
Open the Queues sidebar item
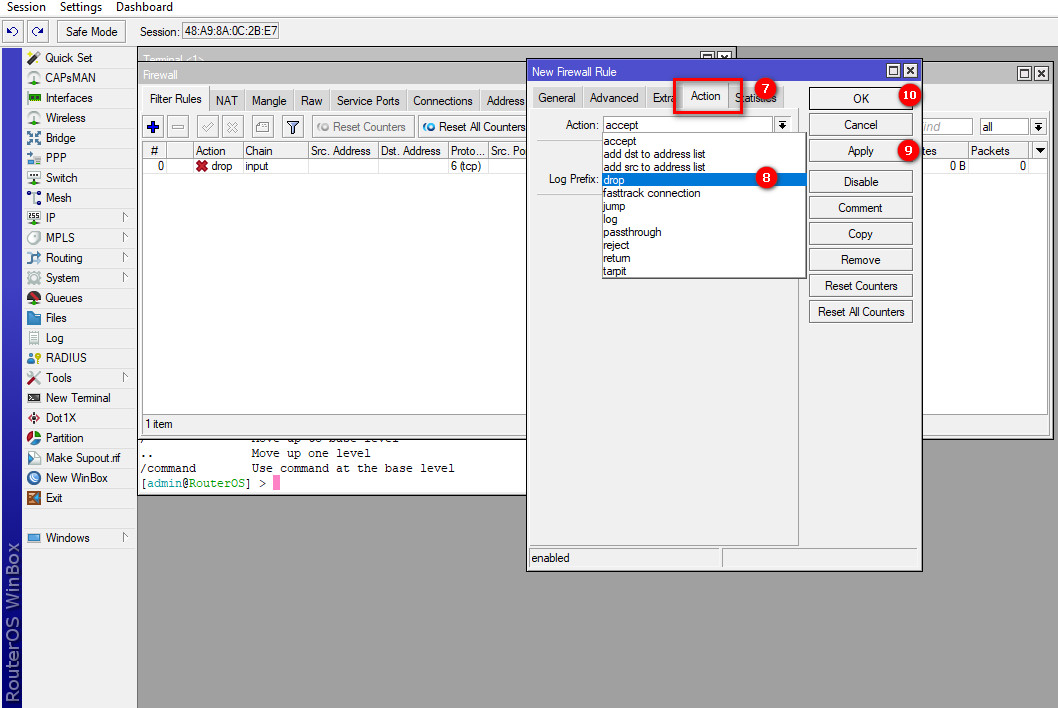(64, 298)
